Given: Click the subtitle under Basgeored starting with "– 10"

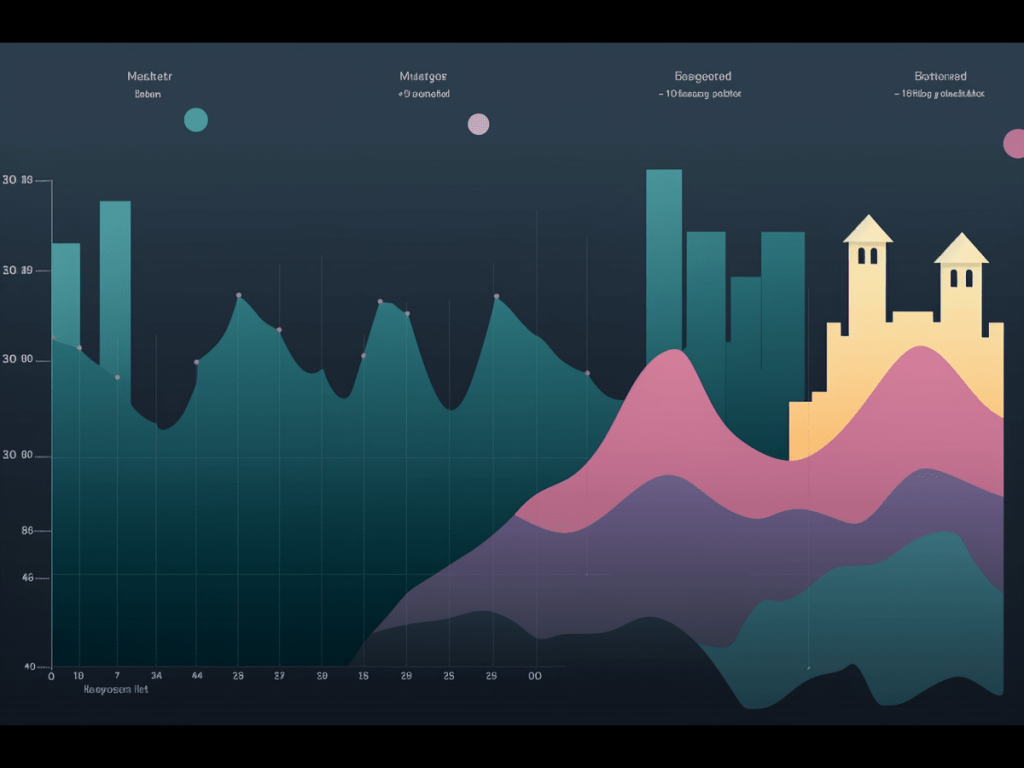Looking at the screenshot, I should [x=700, y=94].
